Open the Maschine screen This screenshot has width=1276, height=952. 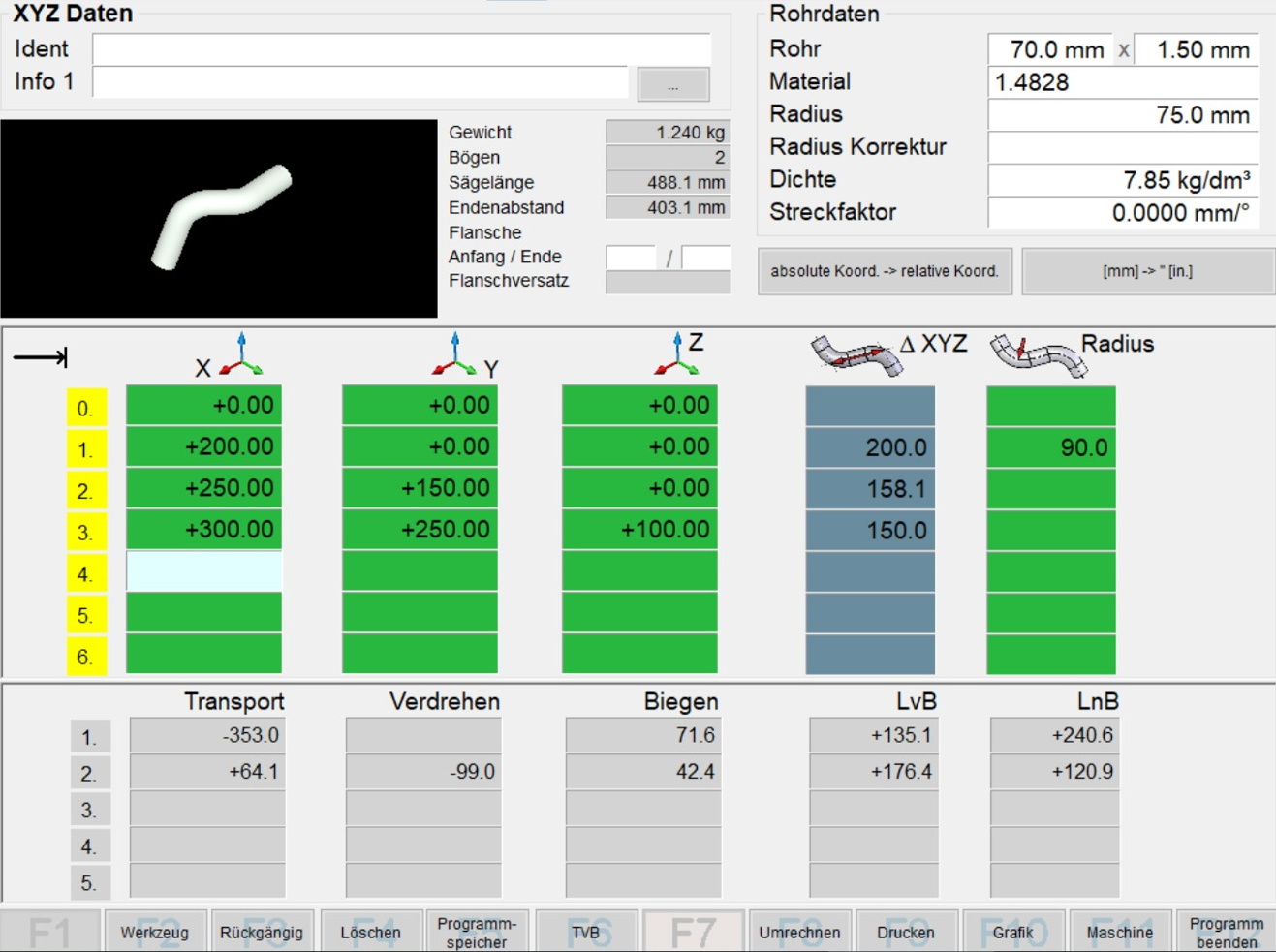(x=1120, y=933)
